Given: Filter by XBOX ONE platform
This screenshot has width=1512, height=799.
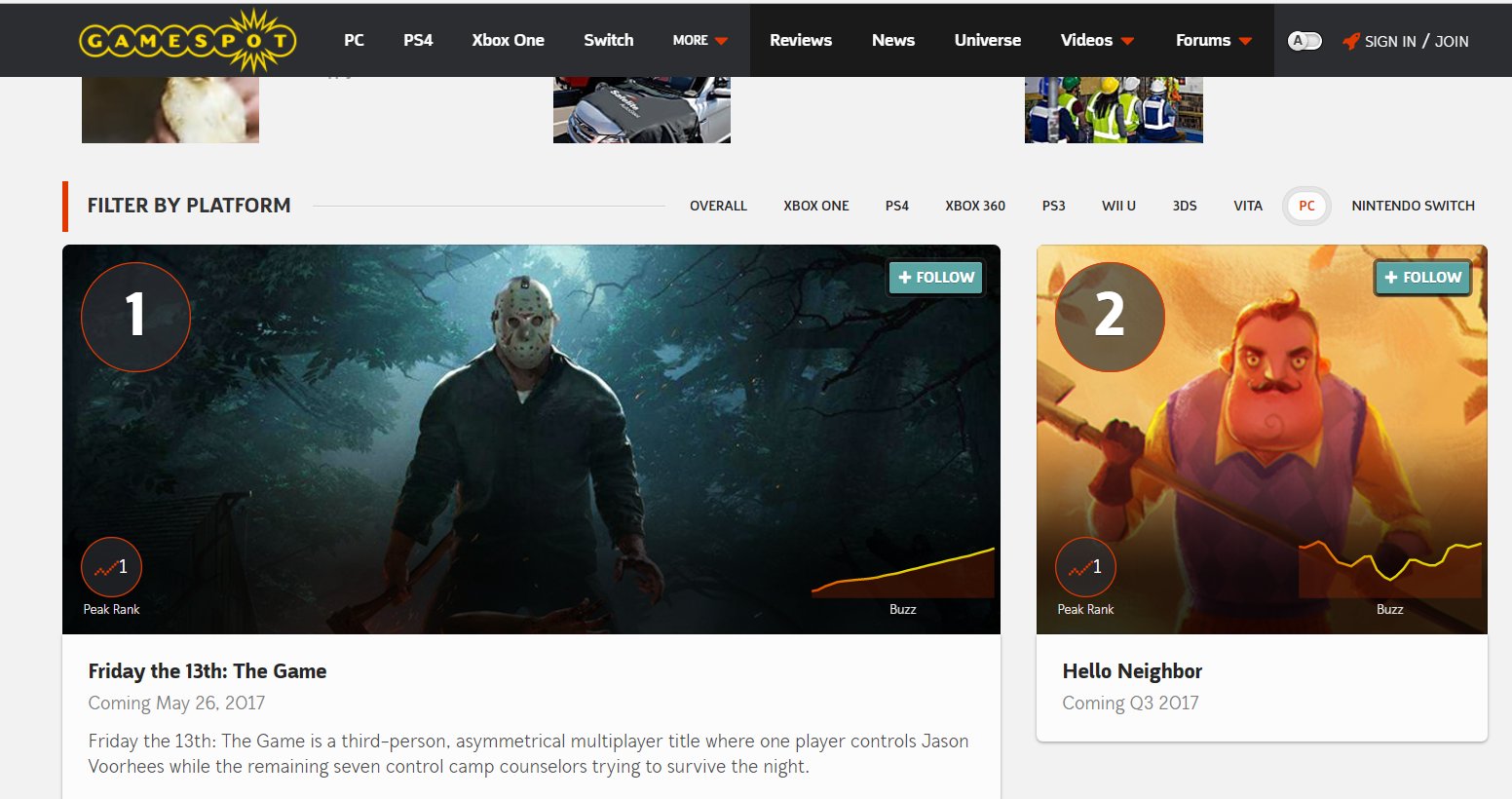Looking at the screenshot, I should click(816, 206).
